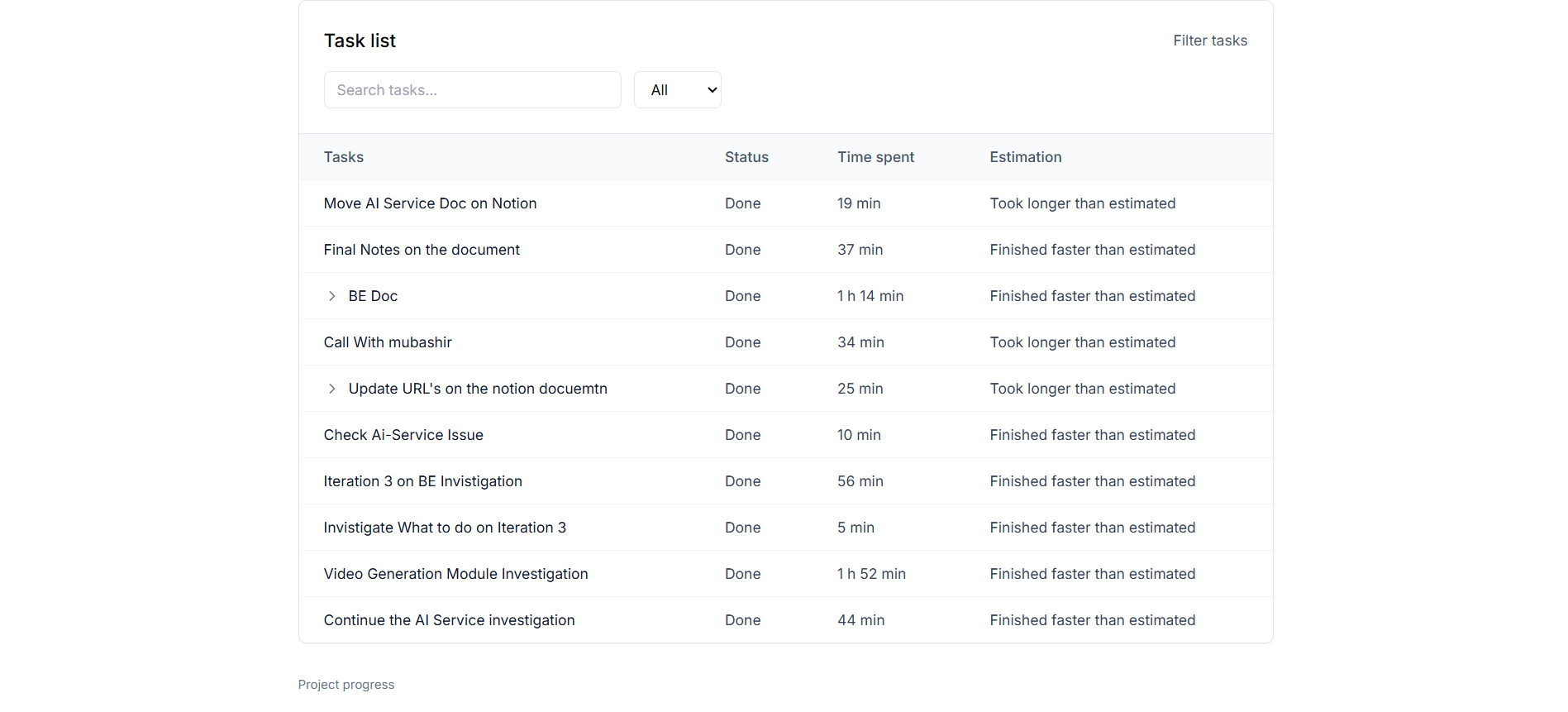This screenshot has width=1568, height=712.
Task: Select Call With mubashir task
Action: pos(388,342)
